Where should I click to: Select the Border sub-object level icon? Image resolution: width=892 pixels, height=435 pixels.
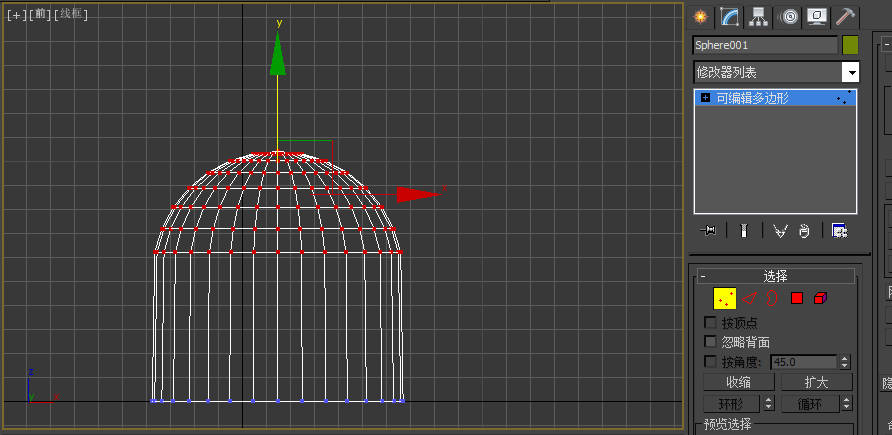771,298
